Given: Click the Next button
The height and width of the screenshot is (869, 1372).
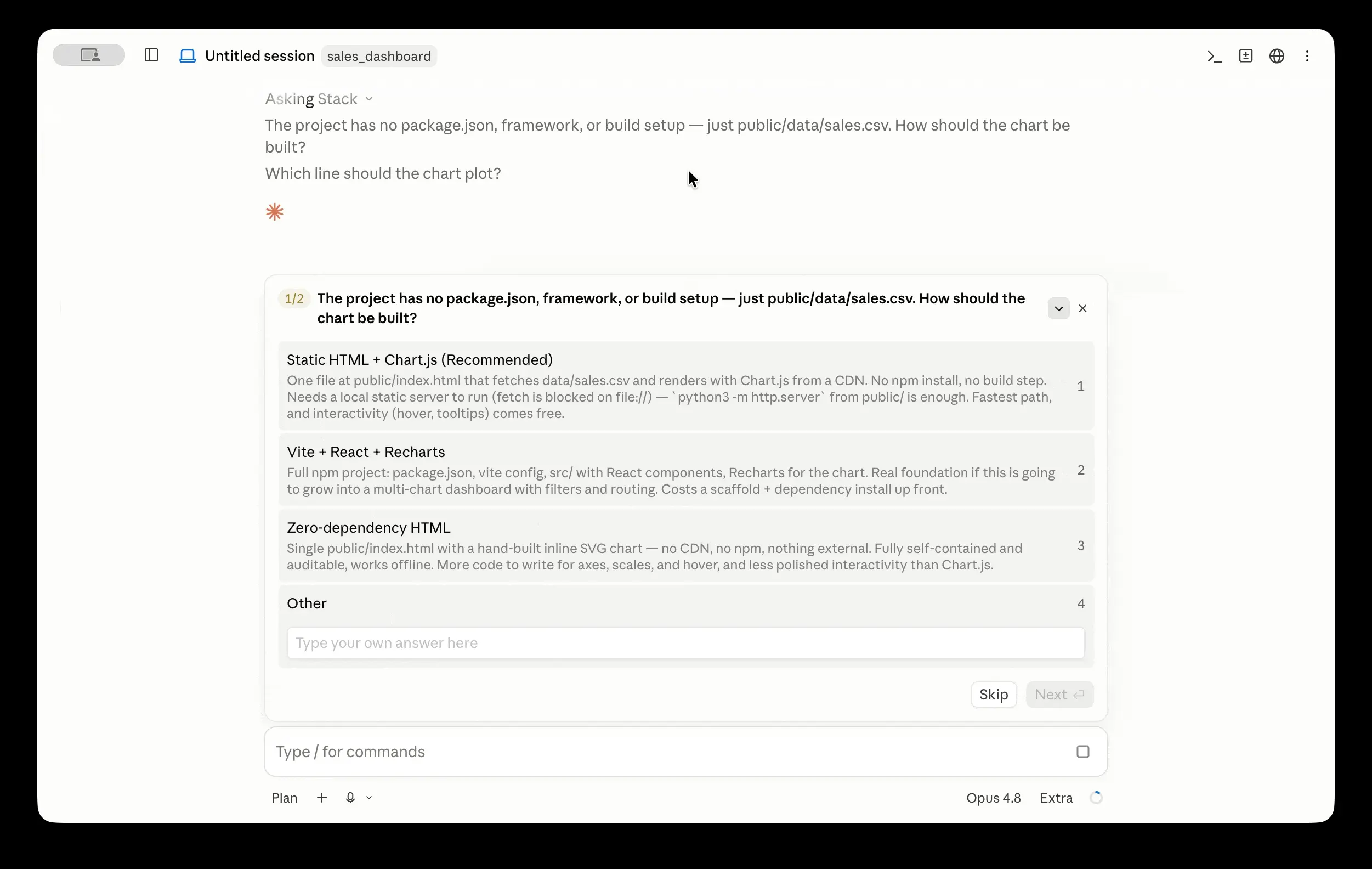Looking at the screenshot, I should click(1059, 695).
